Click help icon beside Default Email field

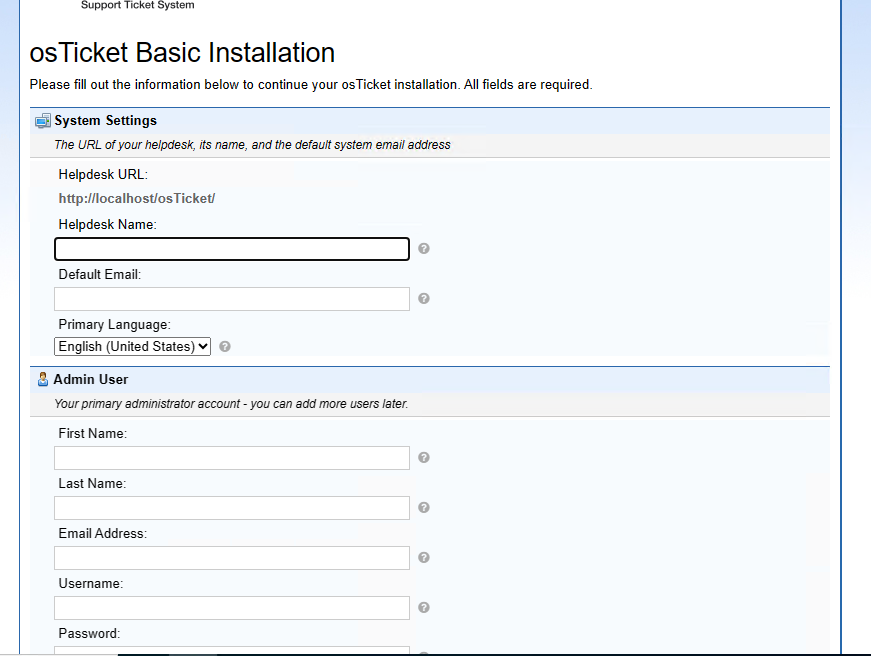[x=424, y=298]
